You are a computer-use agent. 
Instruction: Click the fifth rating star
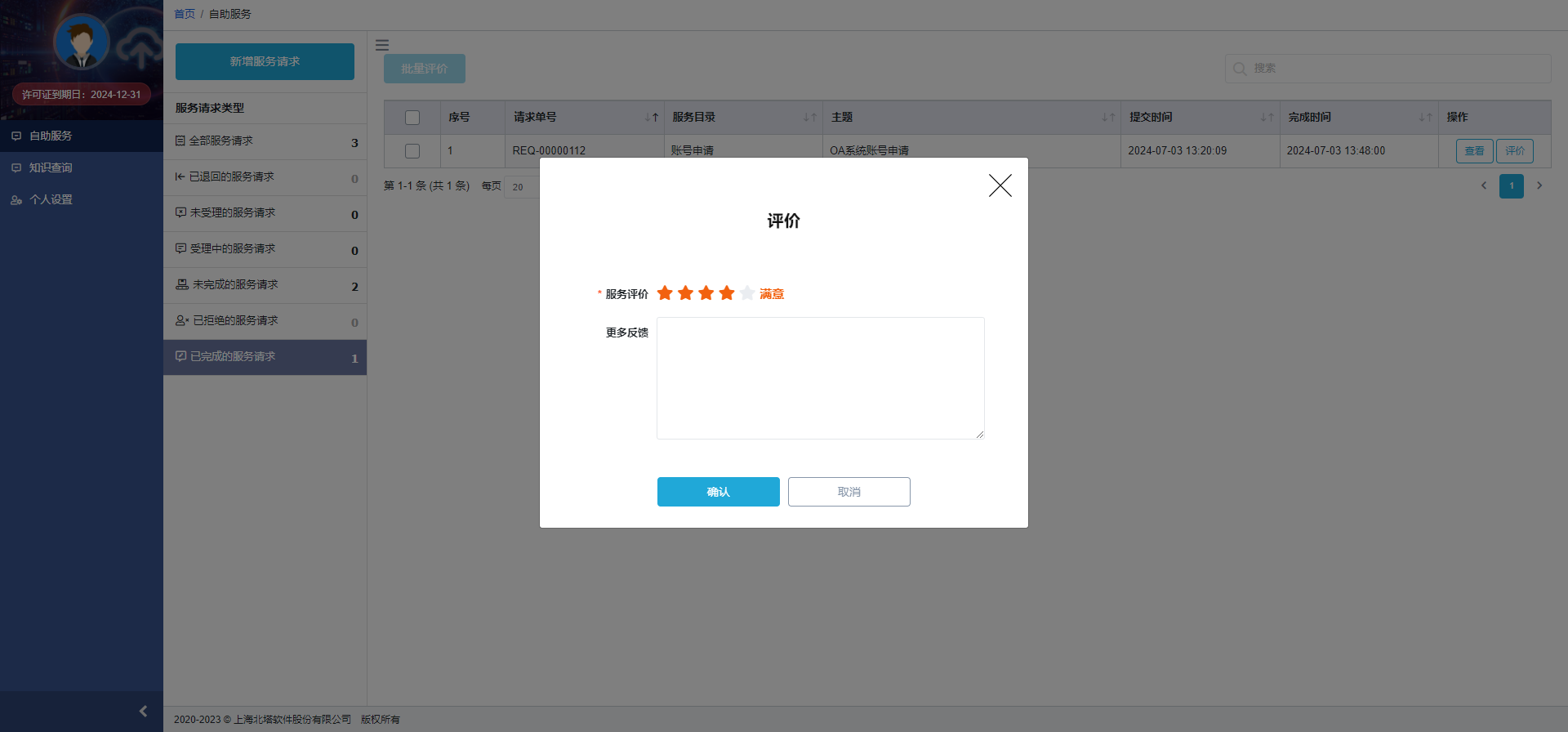point(747,293)
